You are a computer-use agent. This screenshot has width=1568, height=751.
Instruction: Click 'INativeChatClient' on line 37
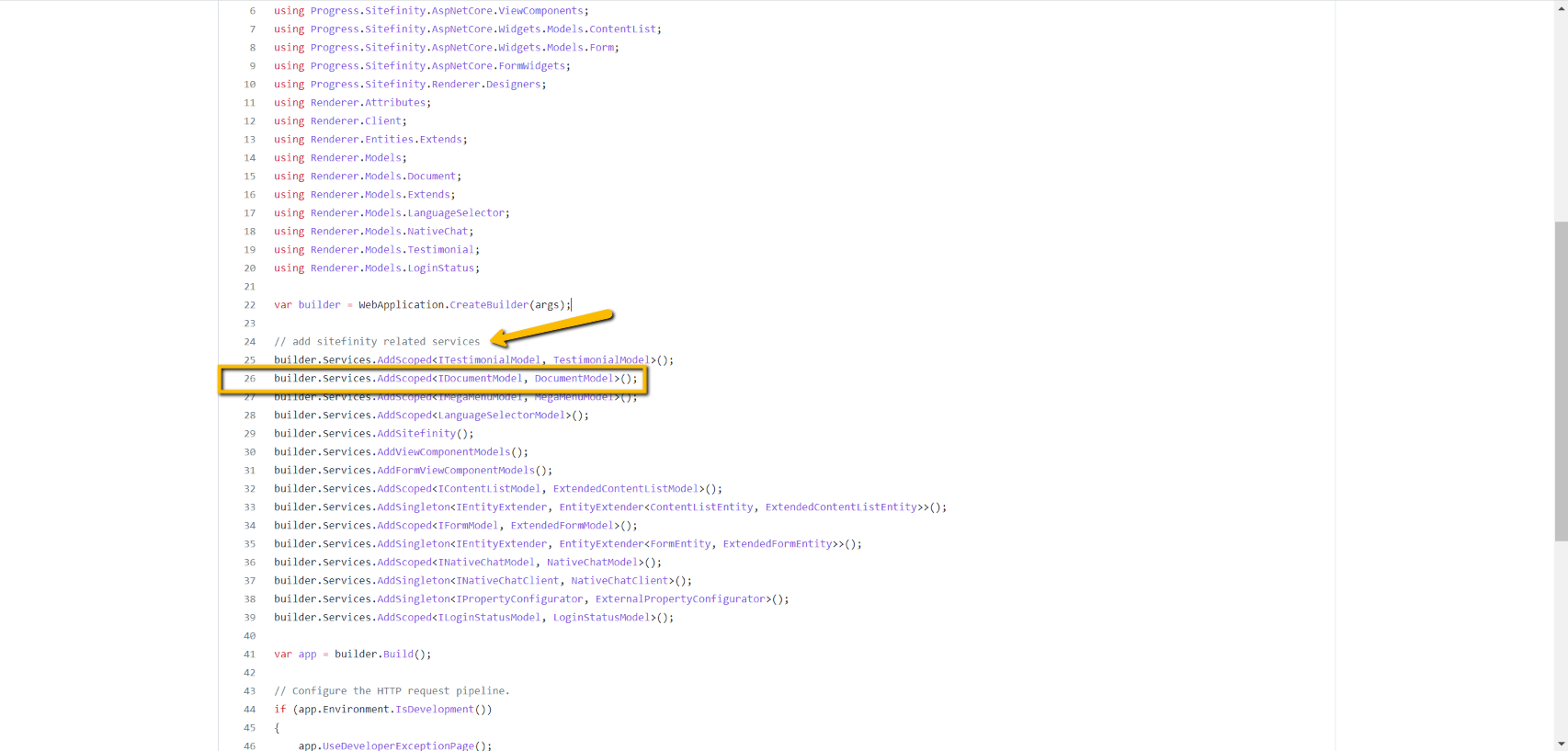[x=507, y=581]
